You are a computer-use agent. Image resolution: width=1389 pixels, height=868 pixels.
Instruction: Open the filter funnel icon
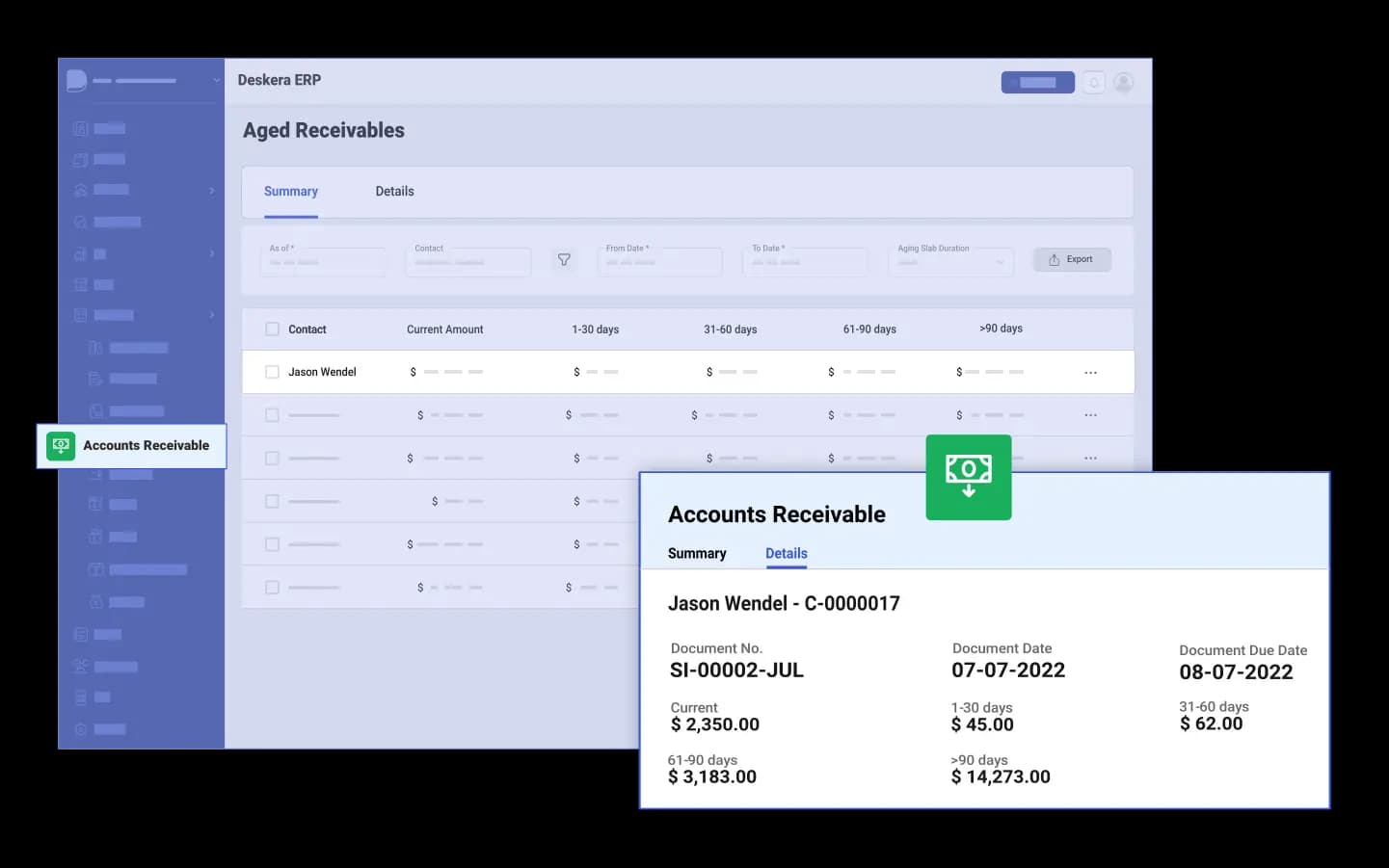pos(564,259)
